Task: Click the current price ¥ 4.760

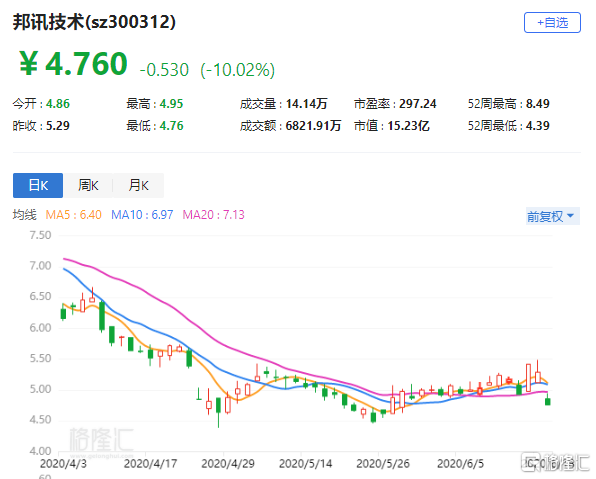Action: click(73, 64)
